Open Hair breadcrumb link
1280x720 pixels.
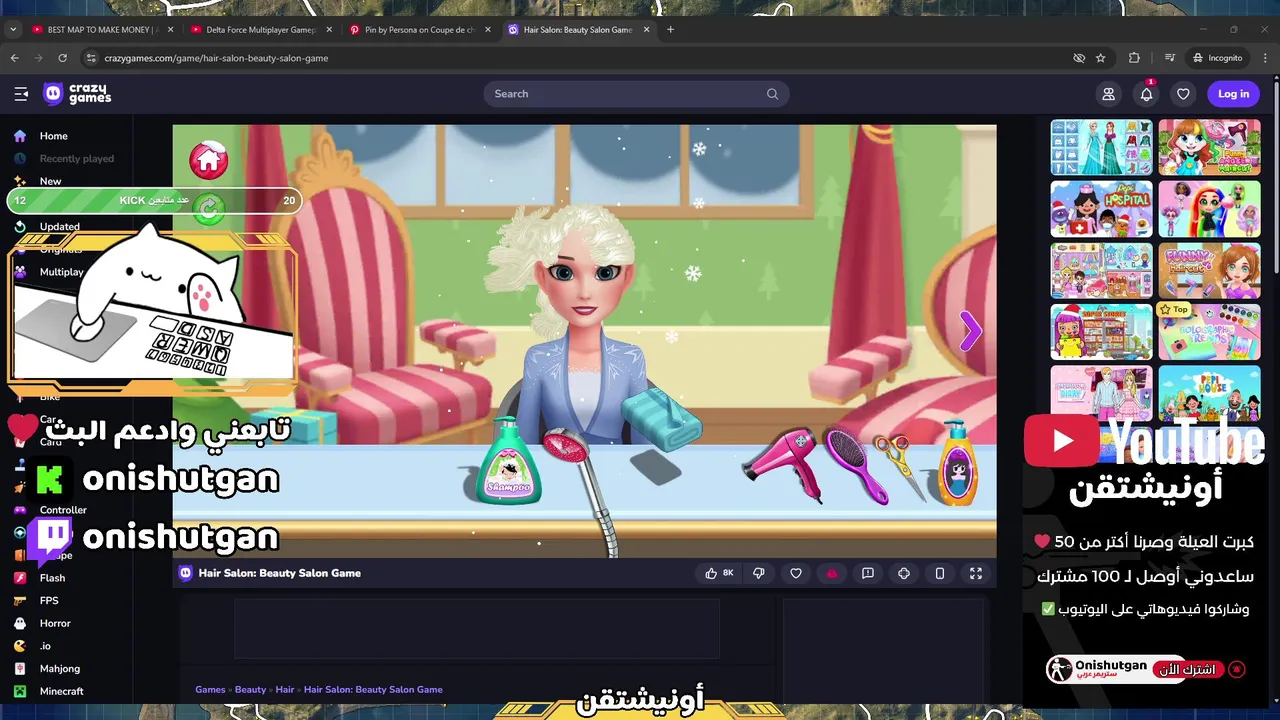(x=285, y=690)
